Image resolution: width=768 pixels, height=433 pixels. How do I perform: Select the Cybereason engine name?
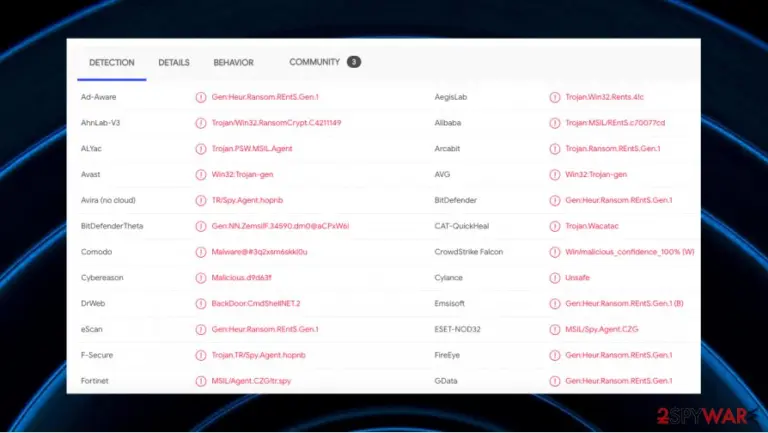[102, 278]
